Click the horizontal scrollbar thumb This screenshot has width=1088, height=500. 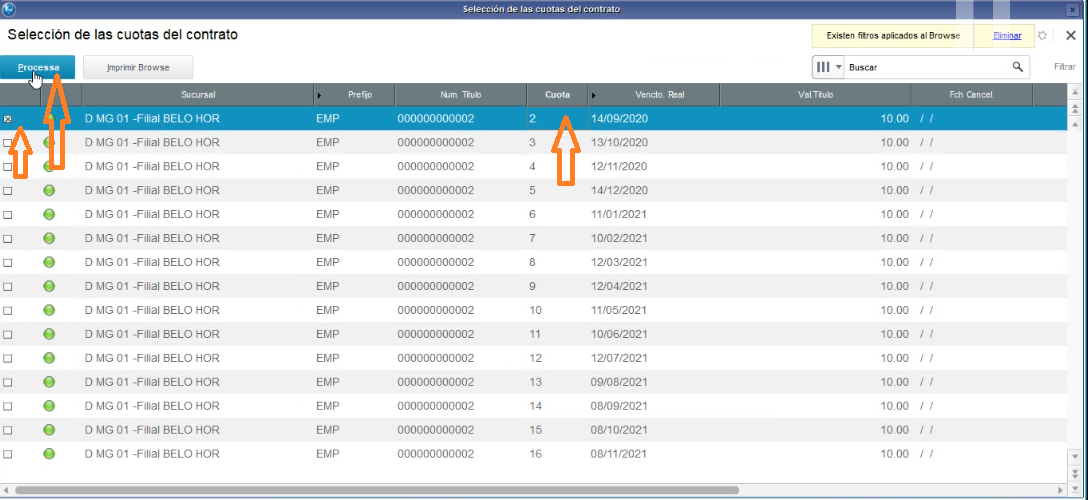click(377, 490)
